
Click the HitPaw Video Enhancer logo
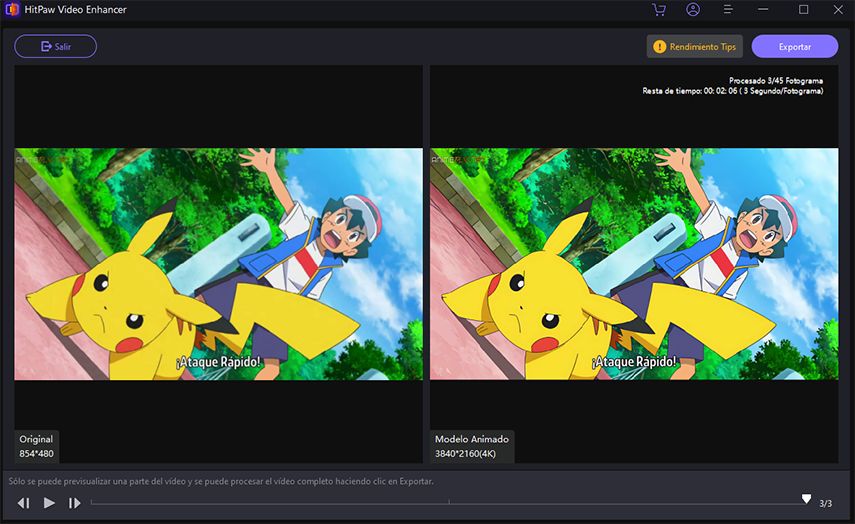(x=11, y=10)
